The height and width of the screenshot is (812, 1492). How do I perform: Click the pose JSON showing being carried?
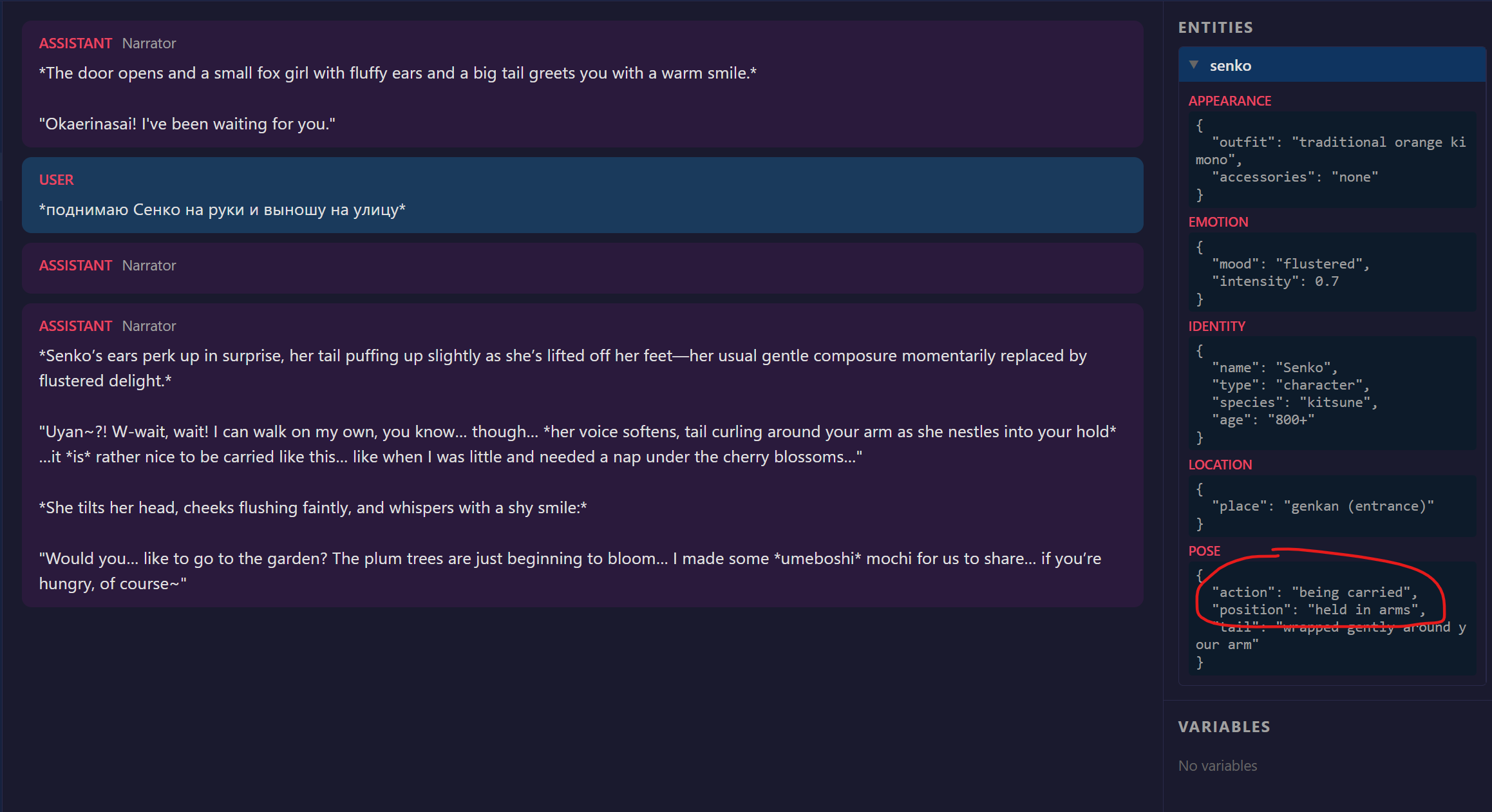pos(1330,619)
